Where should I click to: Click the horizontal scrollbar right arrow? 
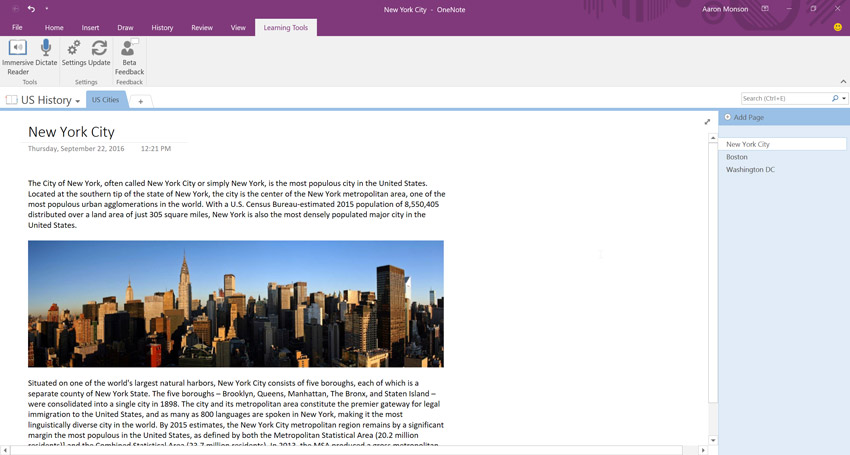(x=703, y=450)
